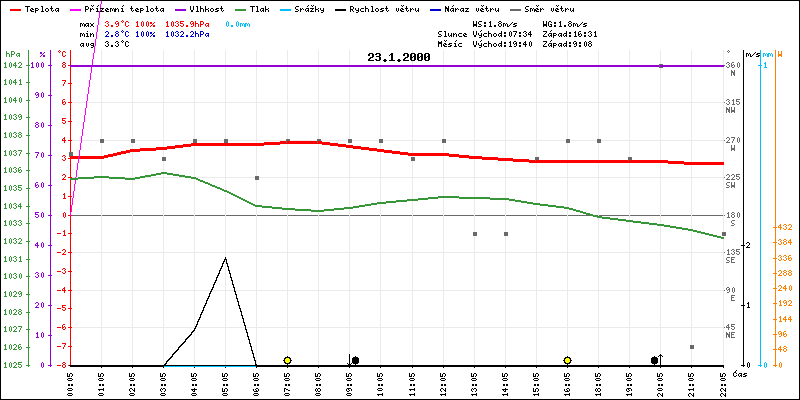Click the date title 23.1.2000
800x400 pixels.
398,58
